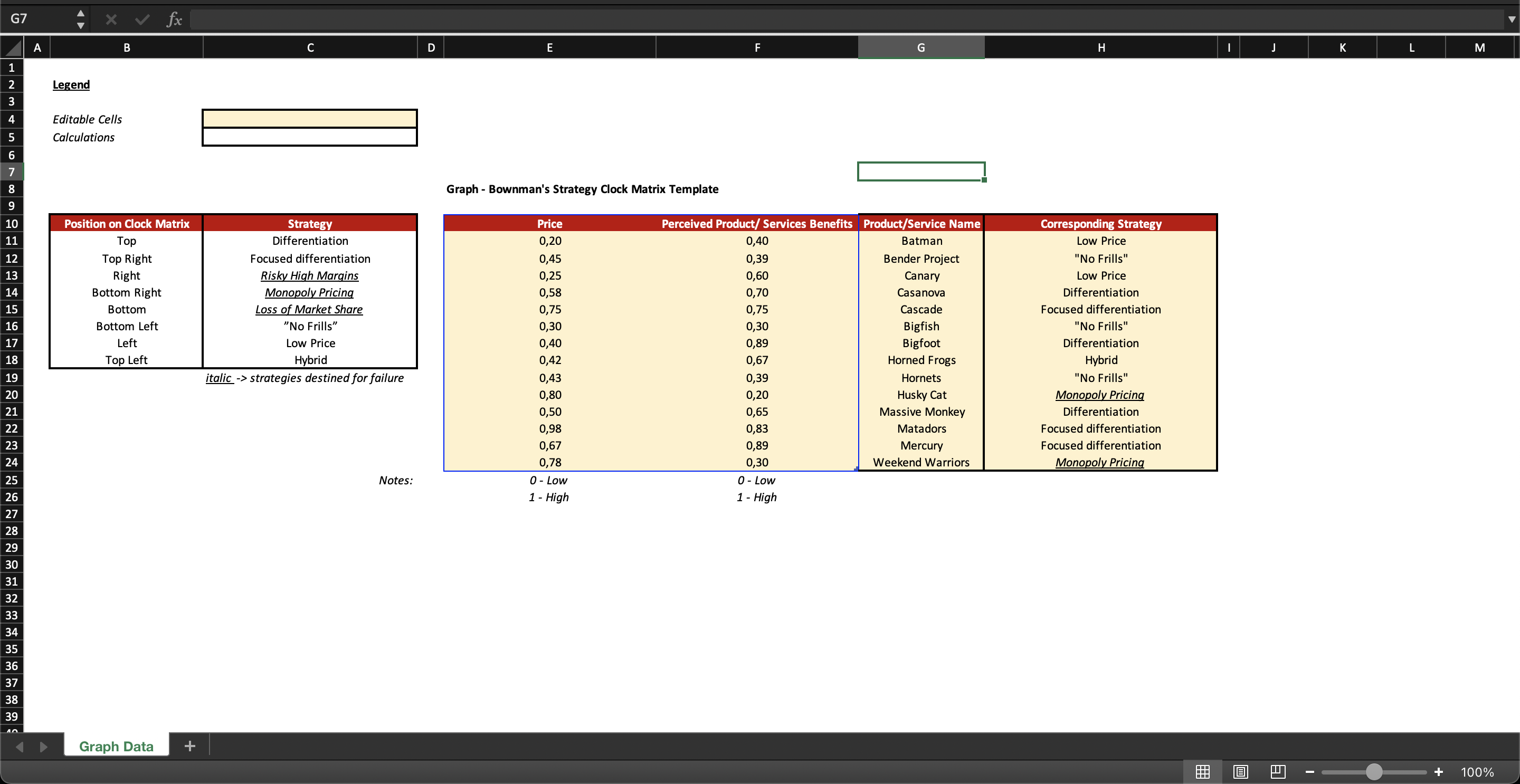Image resolution: width=1520 pixels, height=784 pixels.
Task: Click the white Calculations legend swatch
Action: point(310,137)
